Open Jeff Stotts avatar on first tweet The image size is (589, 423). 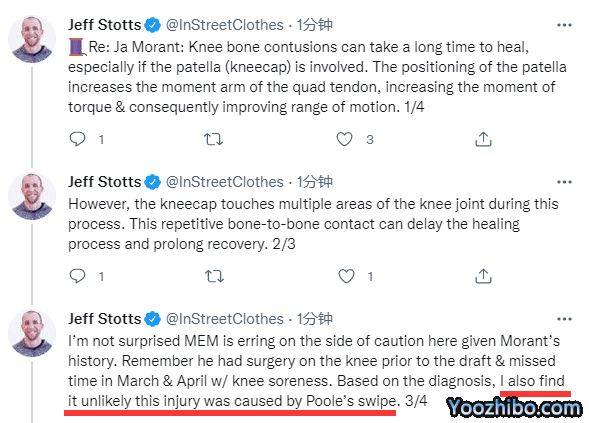point(32,39)
